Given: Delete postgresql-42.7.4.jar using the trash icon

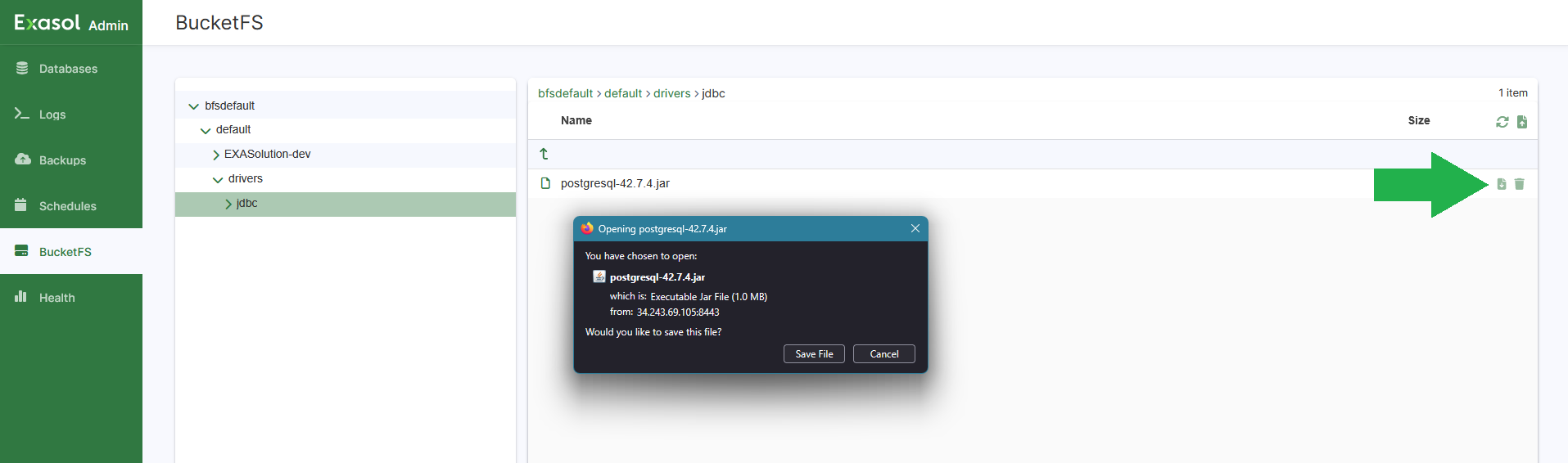Looking at the screenshot, I should point(1519,184).
